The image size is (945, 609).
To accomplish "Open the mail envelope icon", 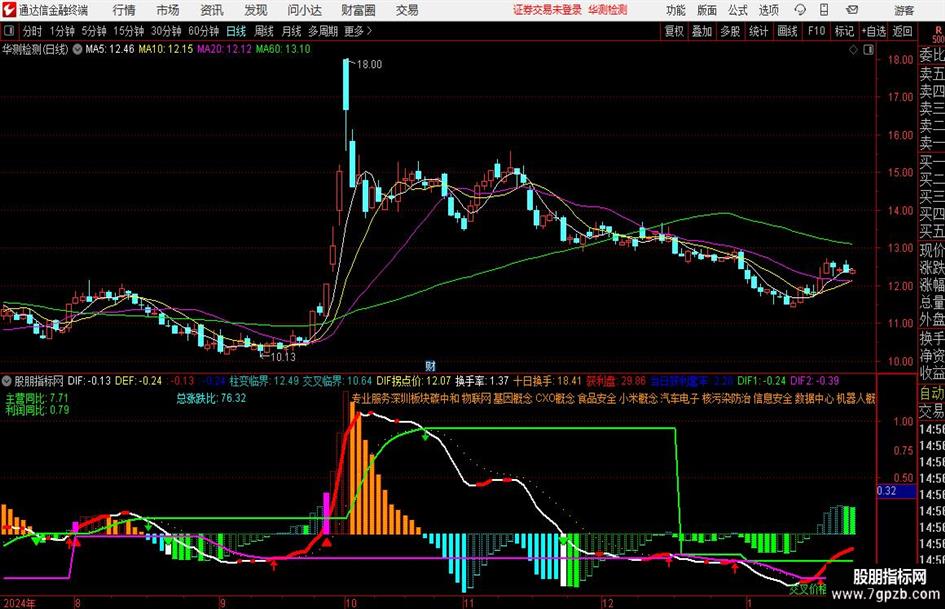I will [852, 10].
